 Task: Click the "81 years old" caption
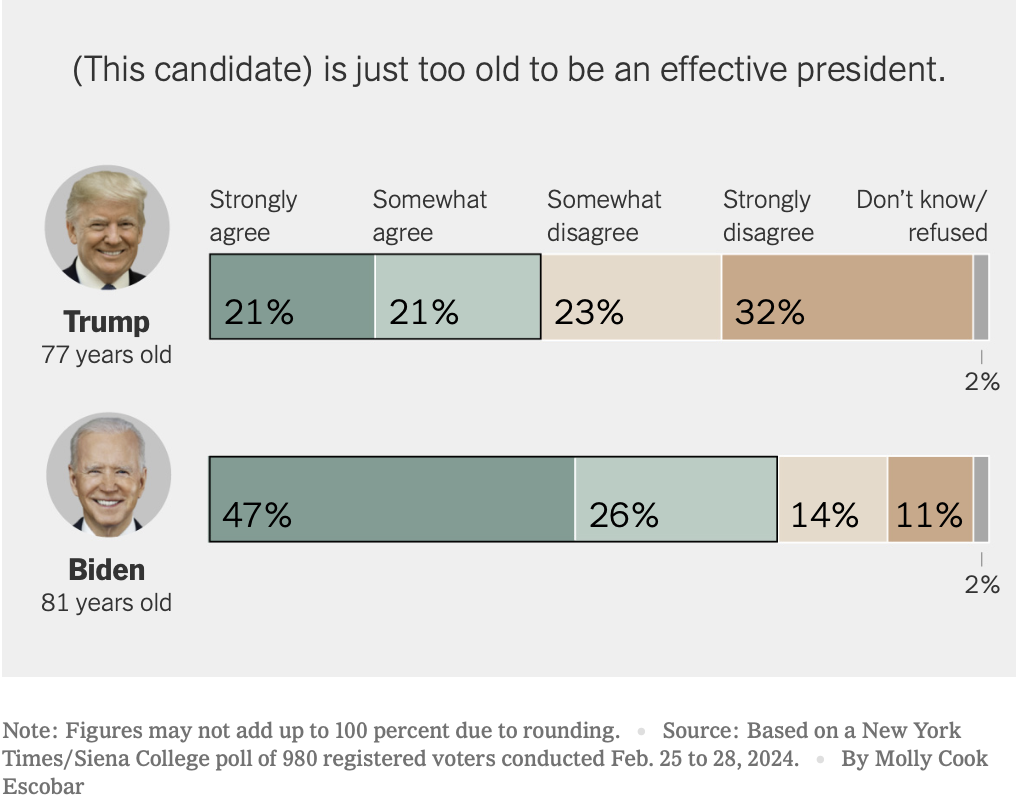coord(107,603)
